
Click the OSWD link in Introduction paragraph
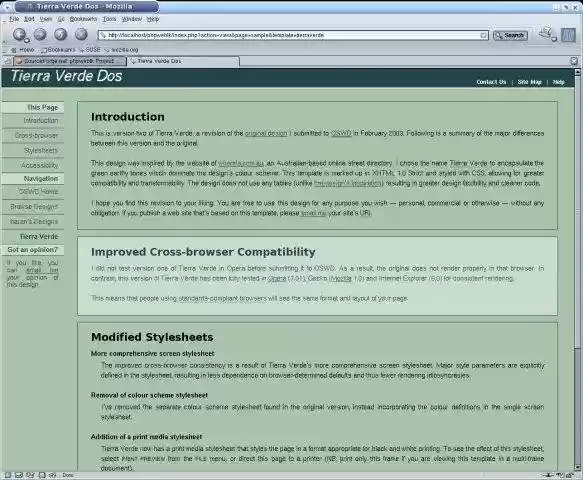(341, 133)
